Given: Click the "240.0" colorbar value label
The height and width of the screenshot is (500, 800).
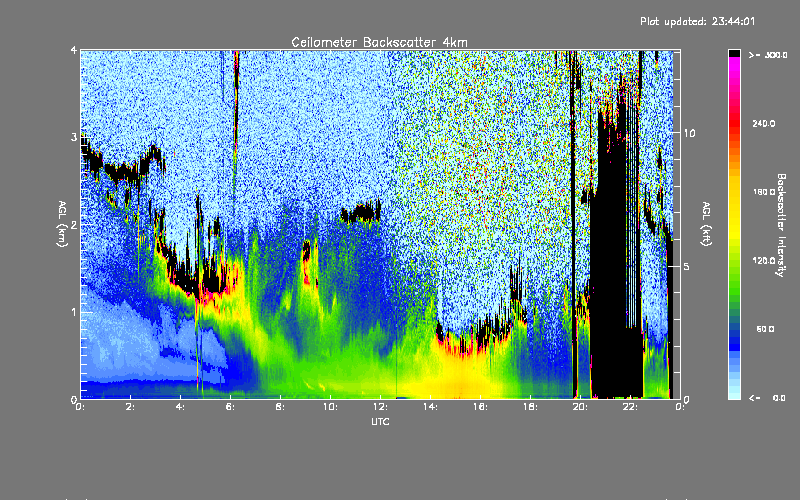Looking at the screenshot, I should (764, 123).
